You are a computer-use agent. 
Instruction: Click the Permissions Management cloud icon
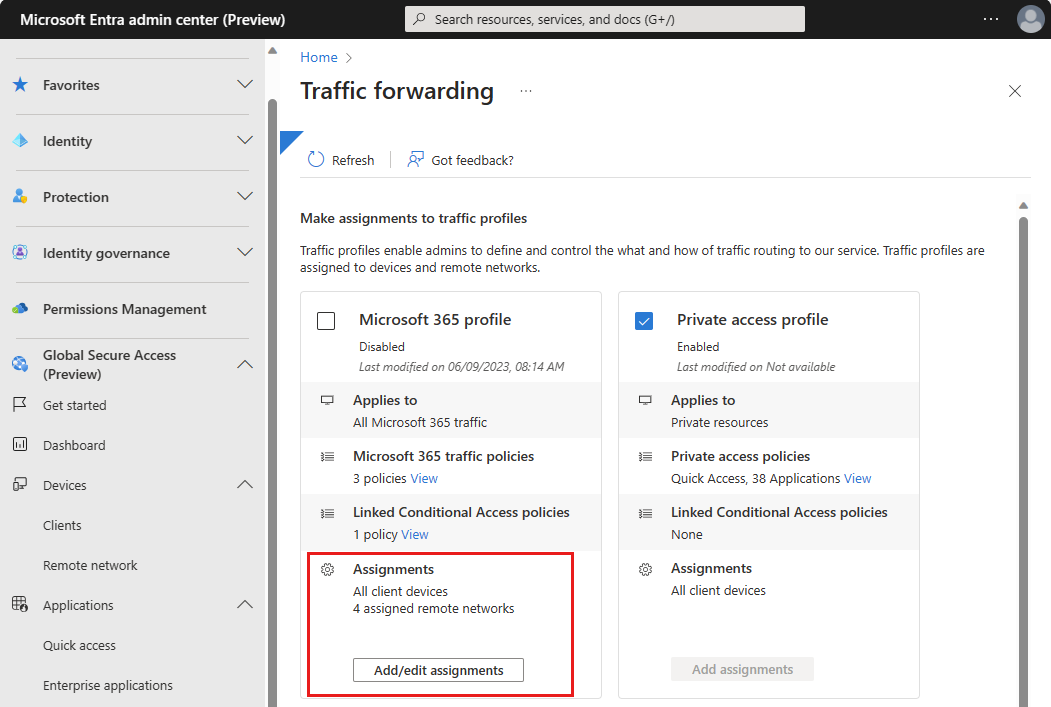click(21, 309)
